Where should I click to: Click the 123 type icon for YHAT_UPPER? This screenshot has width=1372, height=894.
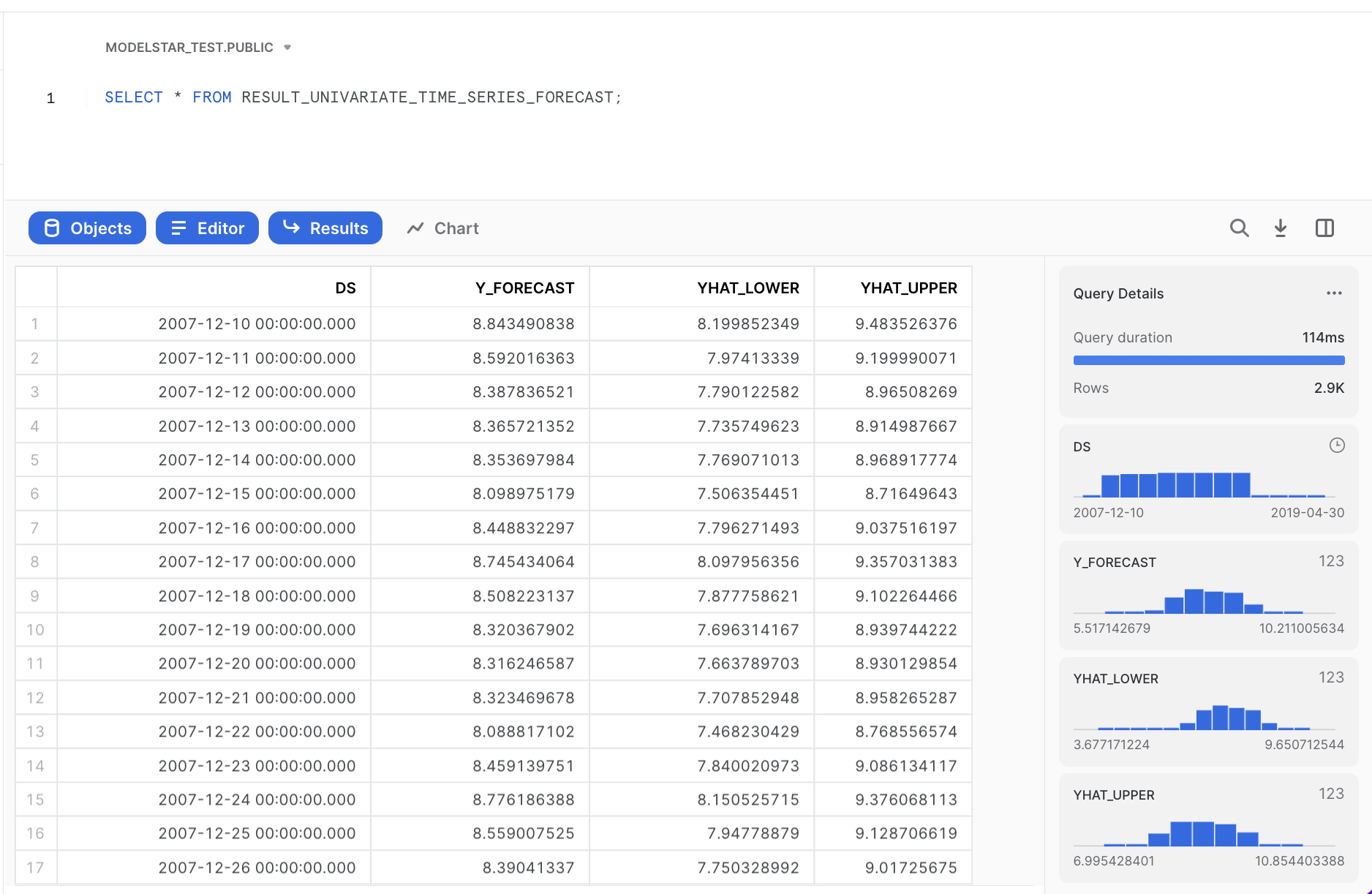click(1330, 794)
